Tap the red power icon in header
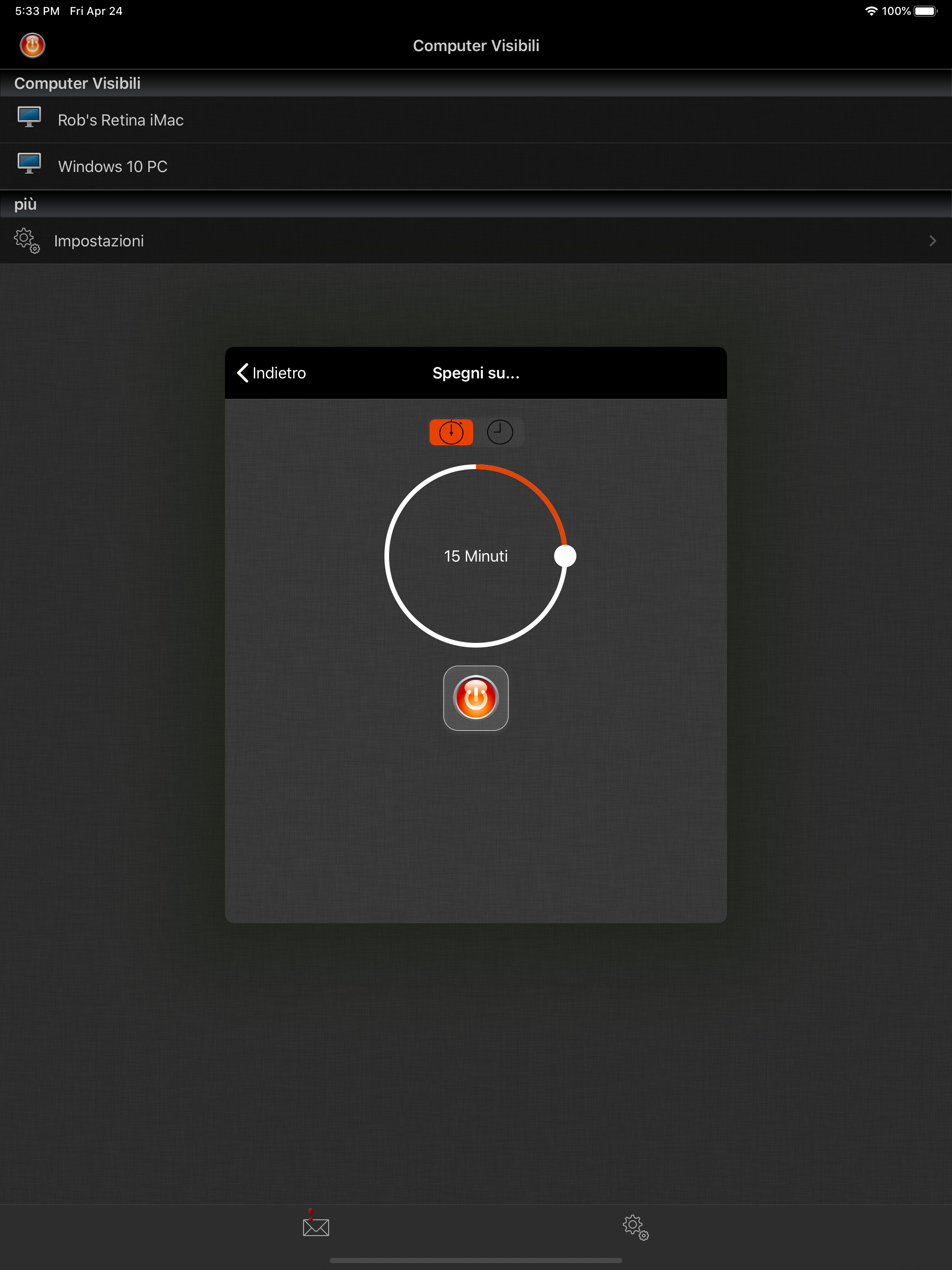The width and height of the screenshot is (952, 1270). pyautogui.click(x=32, y=46)
